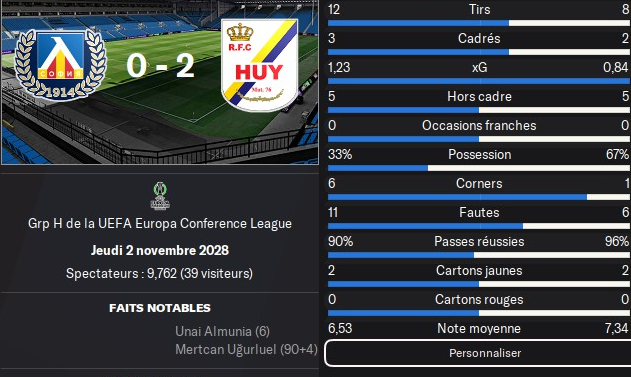Select goalscorer Mertcan Uğurluel (90+4)
This screenshot has width=631, height=377.
(x=246, y=349)
